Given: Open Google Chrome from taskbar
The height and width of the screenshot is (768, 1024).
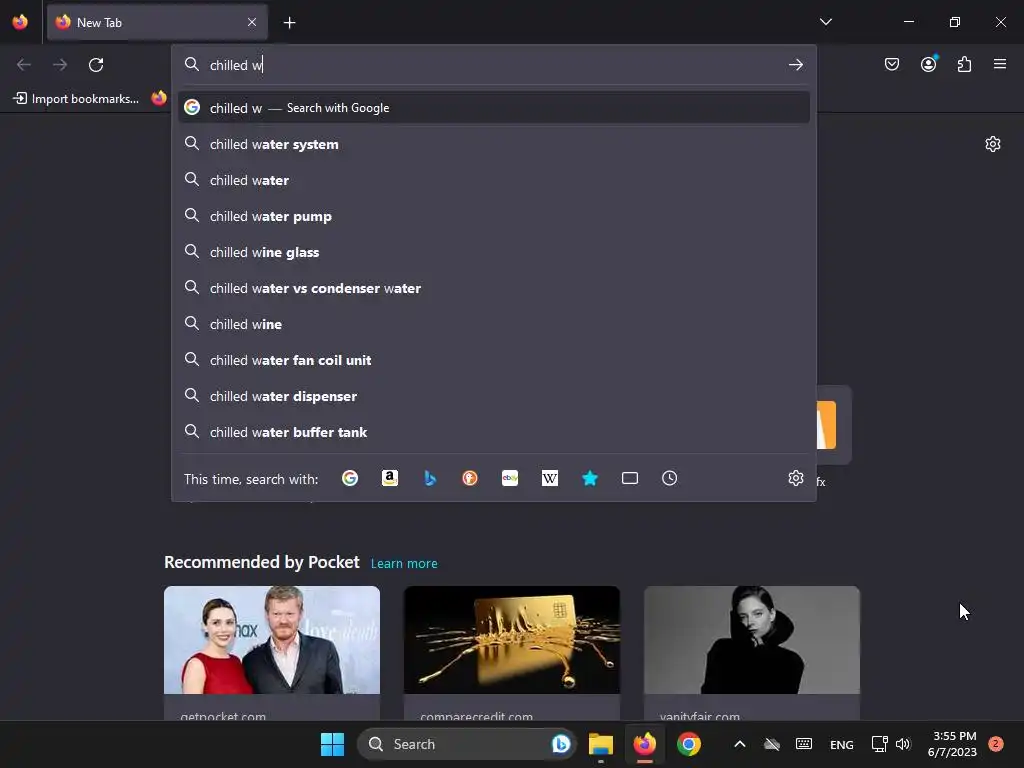Looking at the screenshot, I should click(x=688, y=744).
